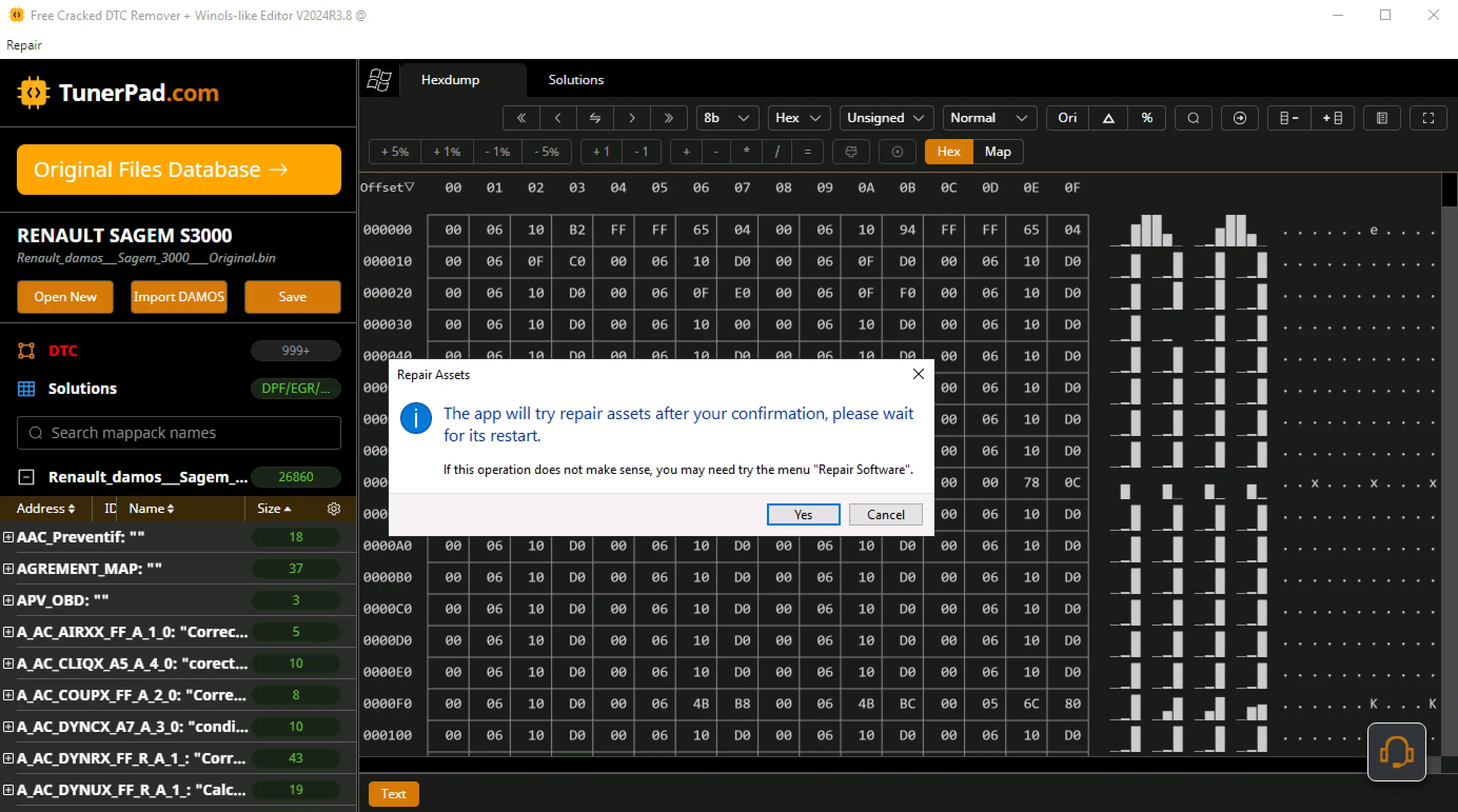This screenshot has height=812, width=1458.
Task: Click the swap arrows navigation icon
Action: 595,118
